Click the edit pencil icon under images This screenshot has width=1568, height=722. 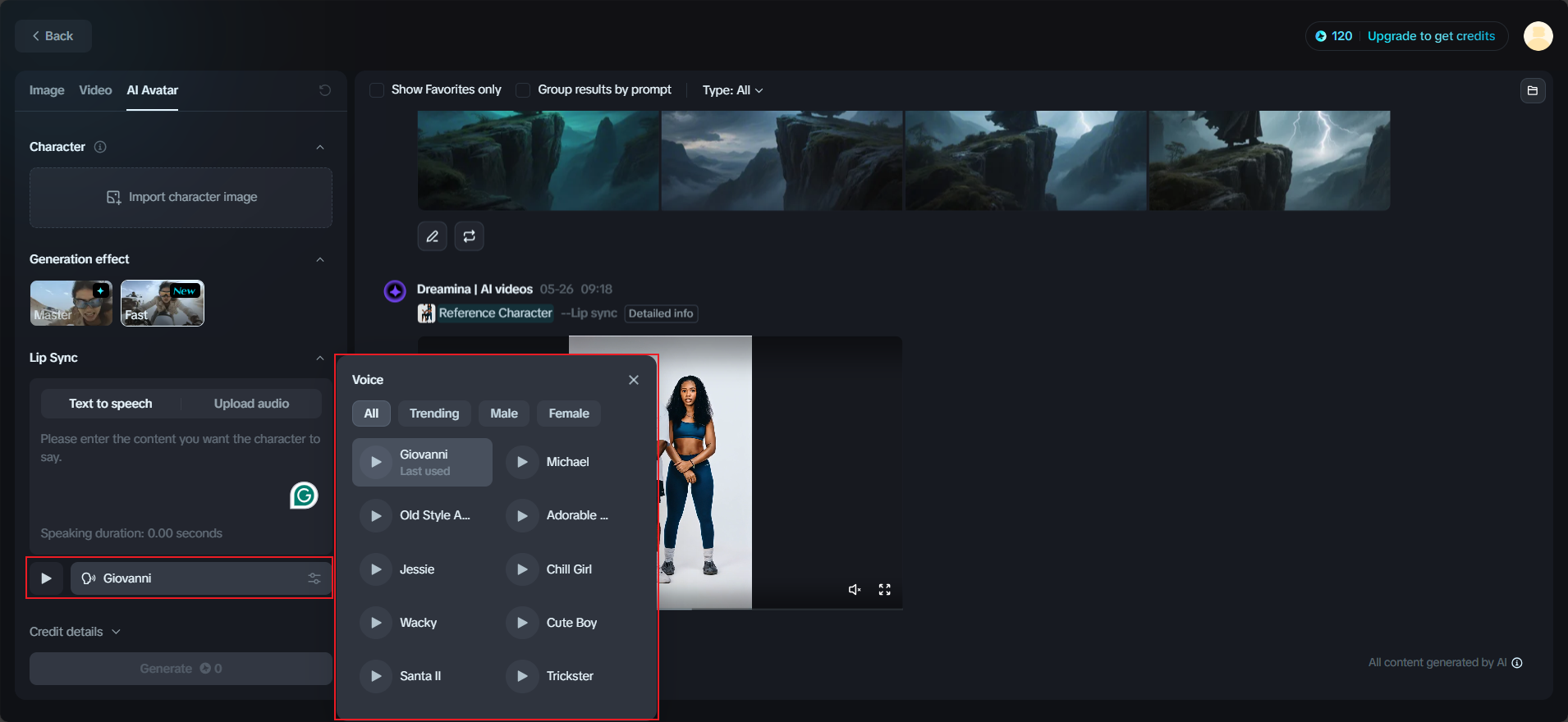433,236
